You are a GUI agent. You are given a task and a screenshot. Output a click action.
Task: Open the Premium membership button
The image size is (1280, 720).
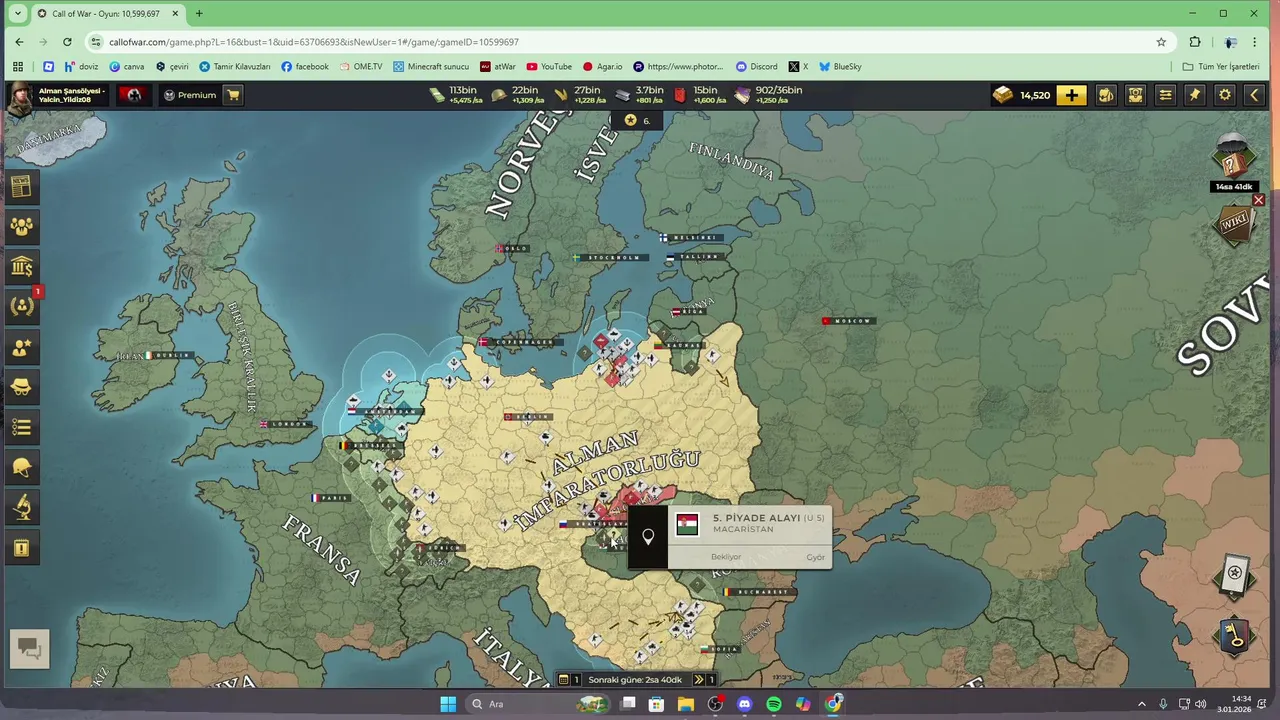190,95
